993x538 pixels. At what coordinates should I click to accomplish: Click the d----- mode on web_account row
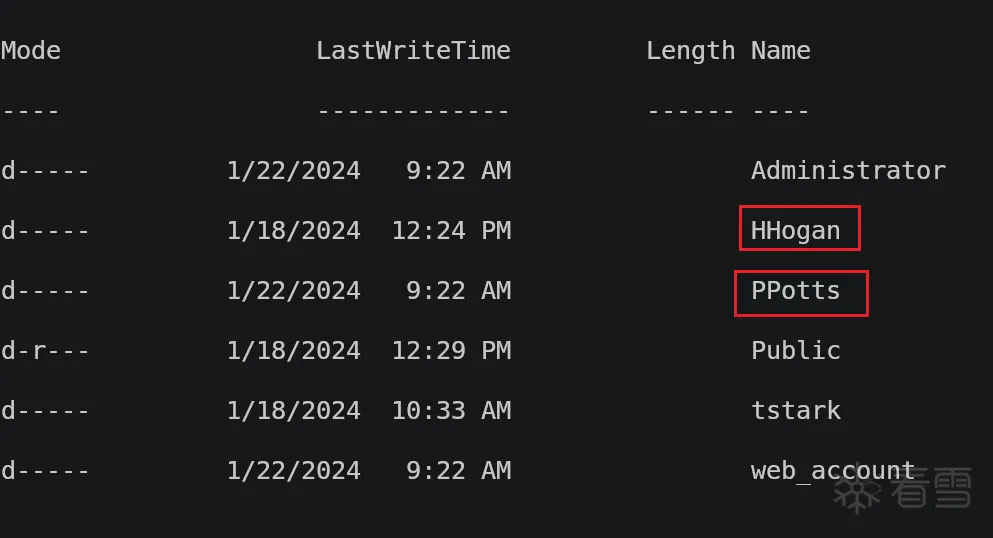pos(45,470)
